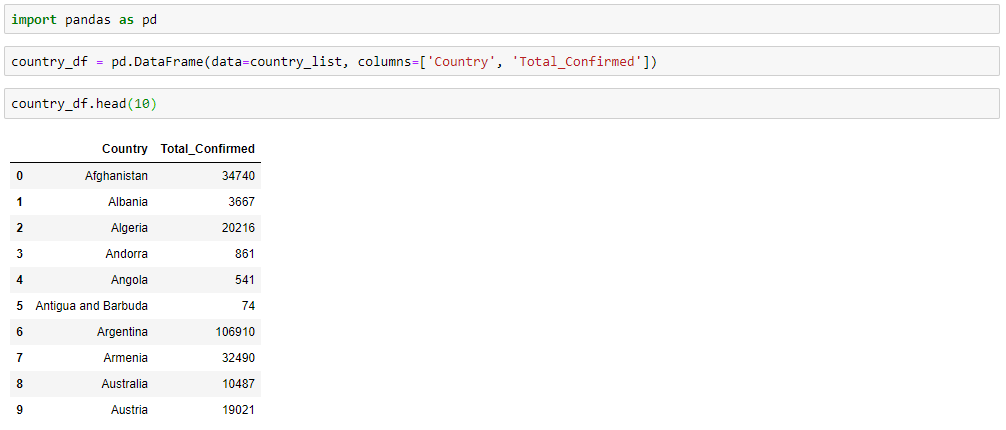Click the value 34740
This screenshot has height=430, width=1006.
(238, 175)
